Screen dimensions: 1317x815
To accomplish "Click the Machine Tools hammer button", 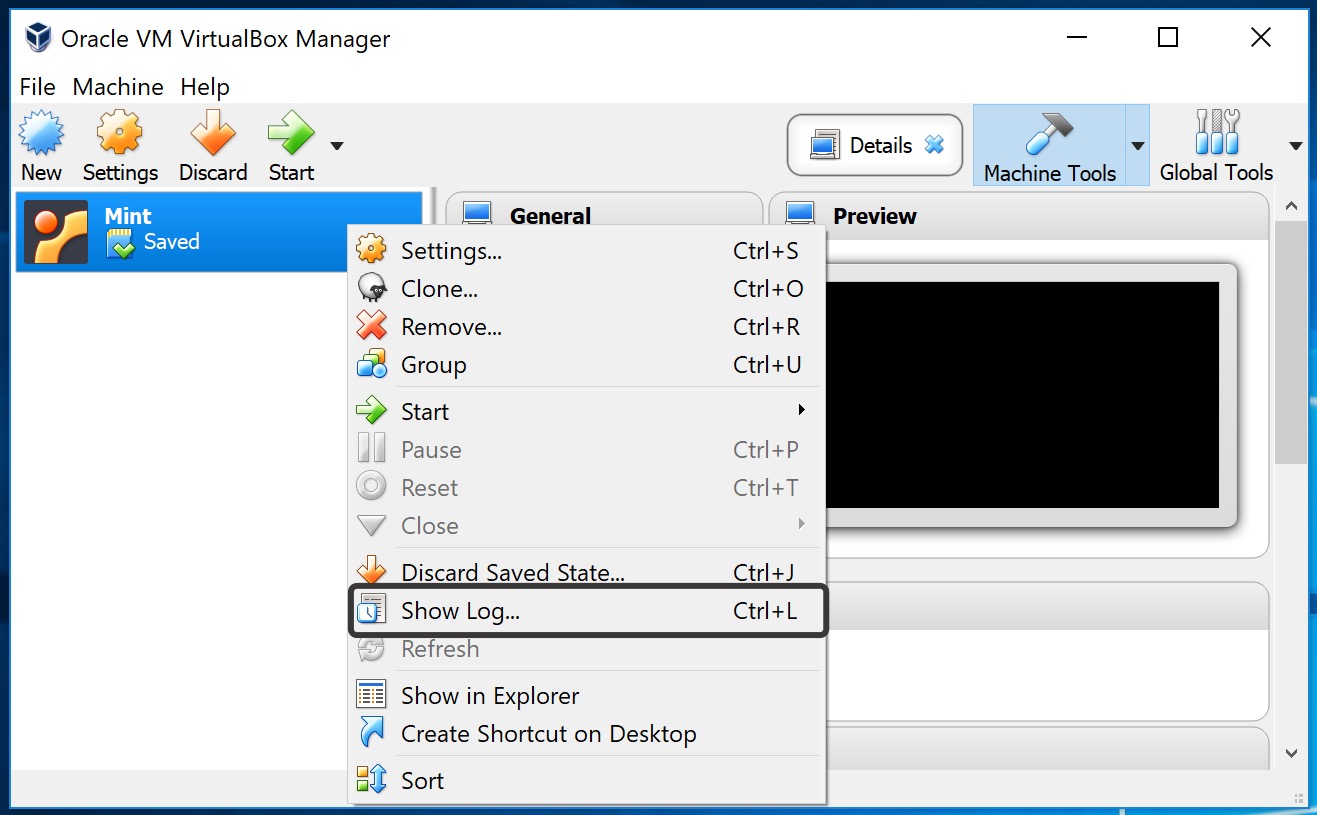I will click(1049, 146).
